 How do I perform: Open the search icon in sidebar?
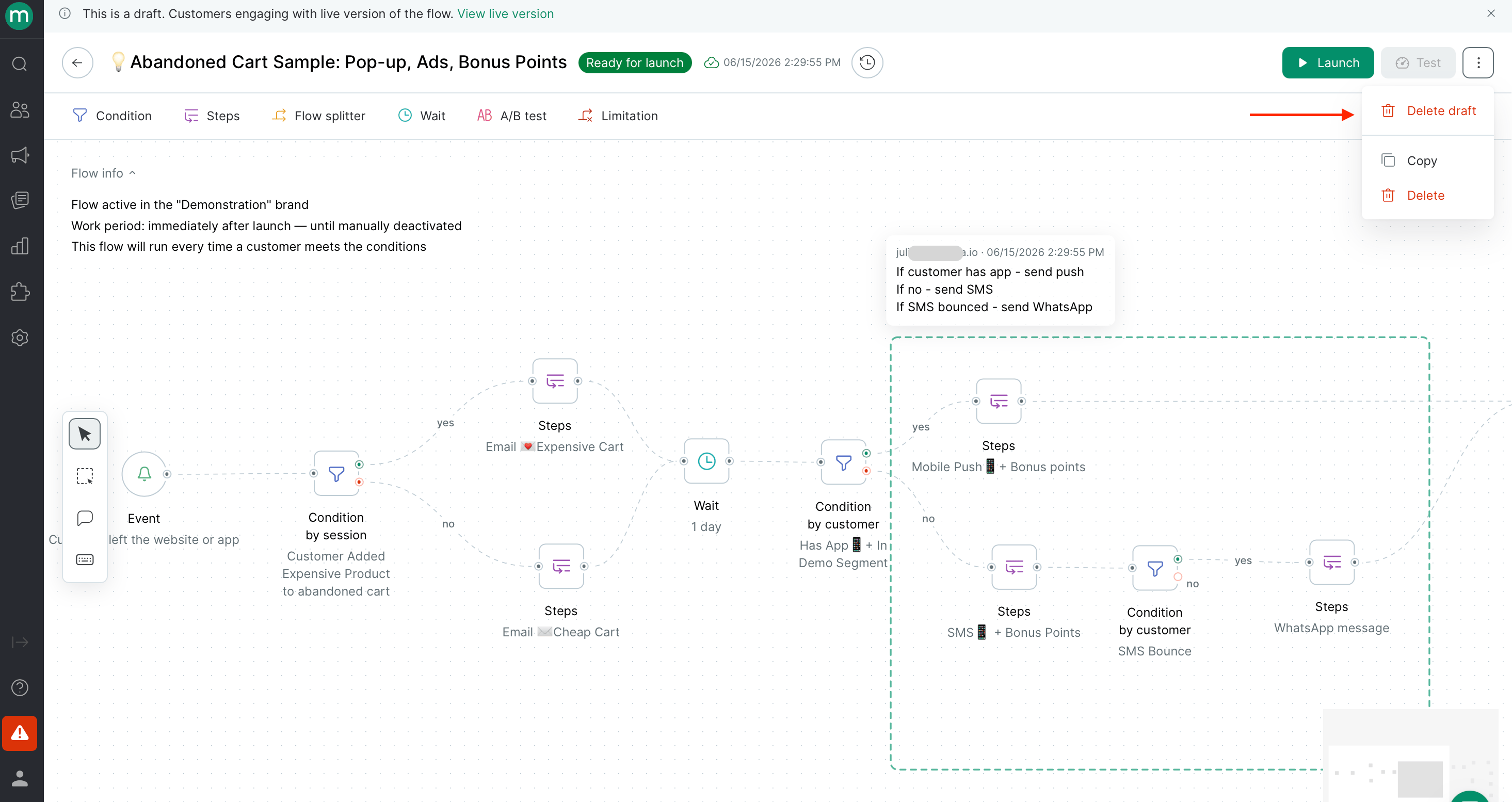tap(20, 63)
